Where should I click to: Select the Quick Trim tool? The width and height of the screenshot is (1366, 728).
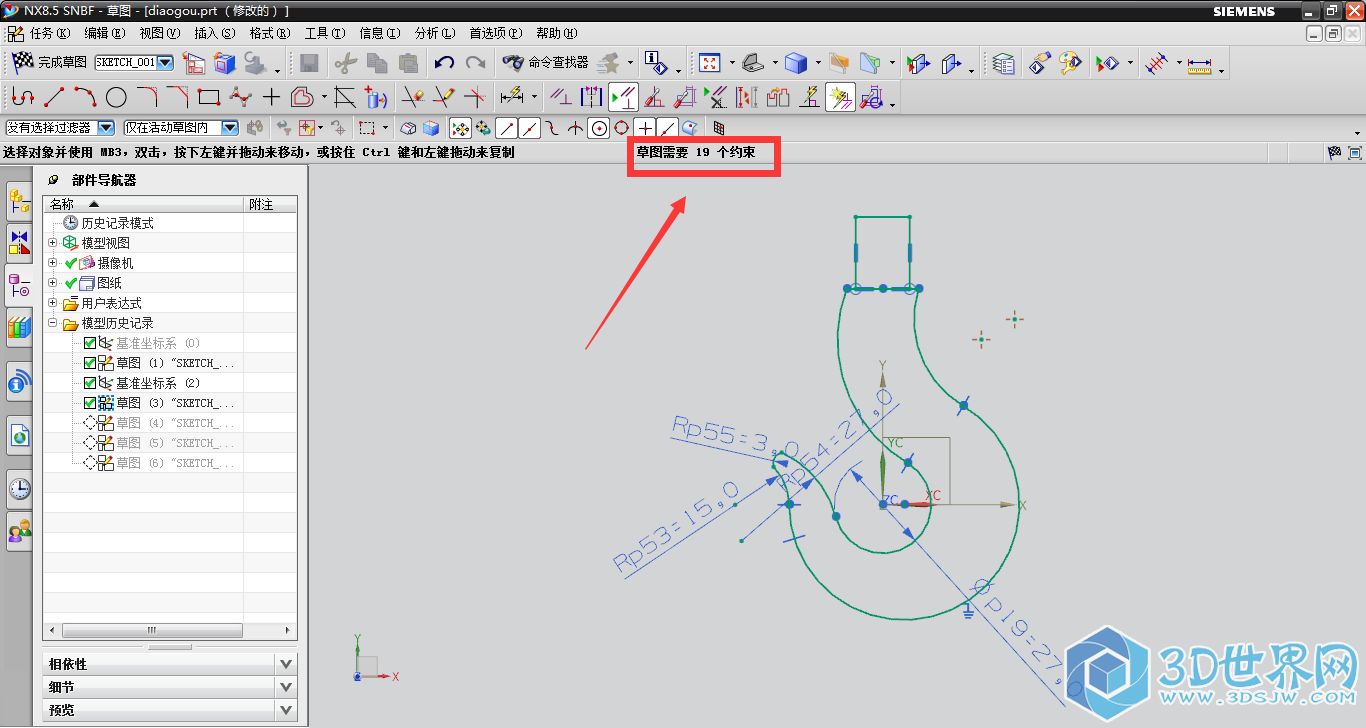(x=412, y=97)
